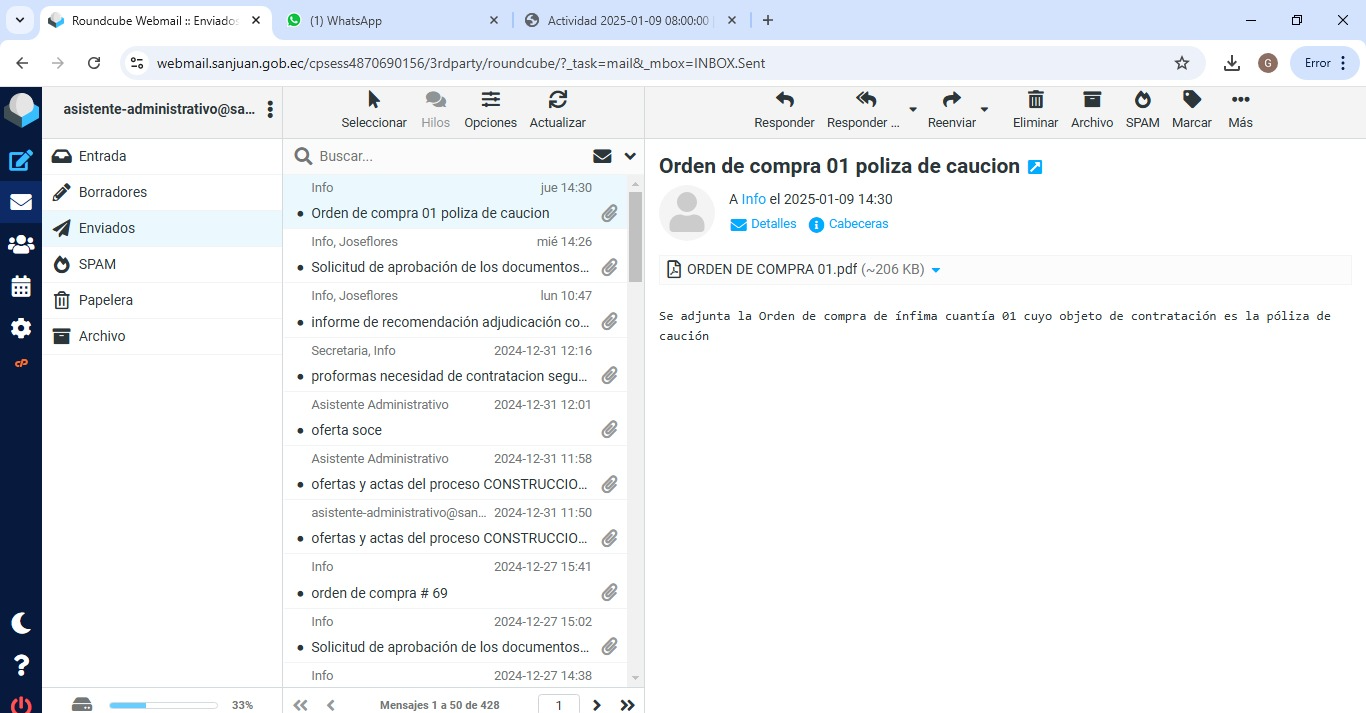
Task: Switch to the WhatsApp browser tab
Action: pyautogui.click(x=390, y=20)
